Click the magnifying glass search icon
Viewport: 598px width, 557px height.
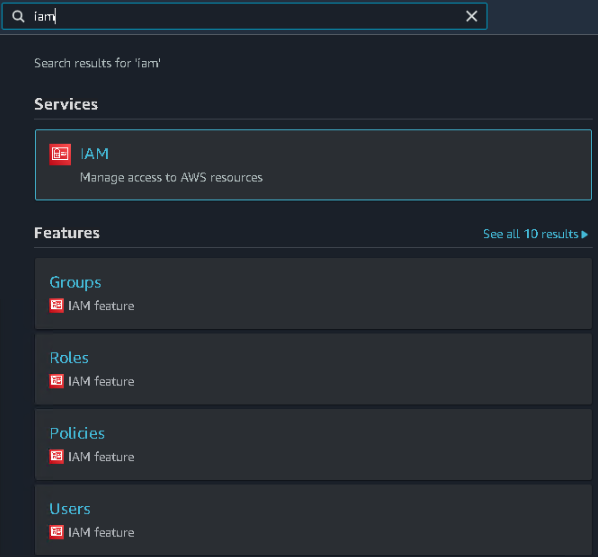(x=18, y=16)
